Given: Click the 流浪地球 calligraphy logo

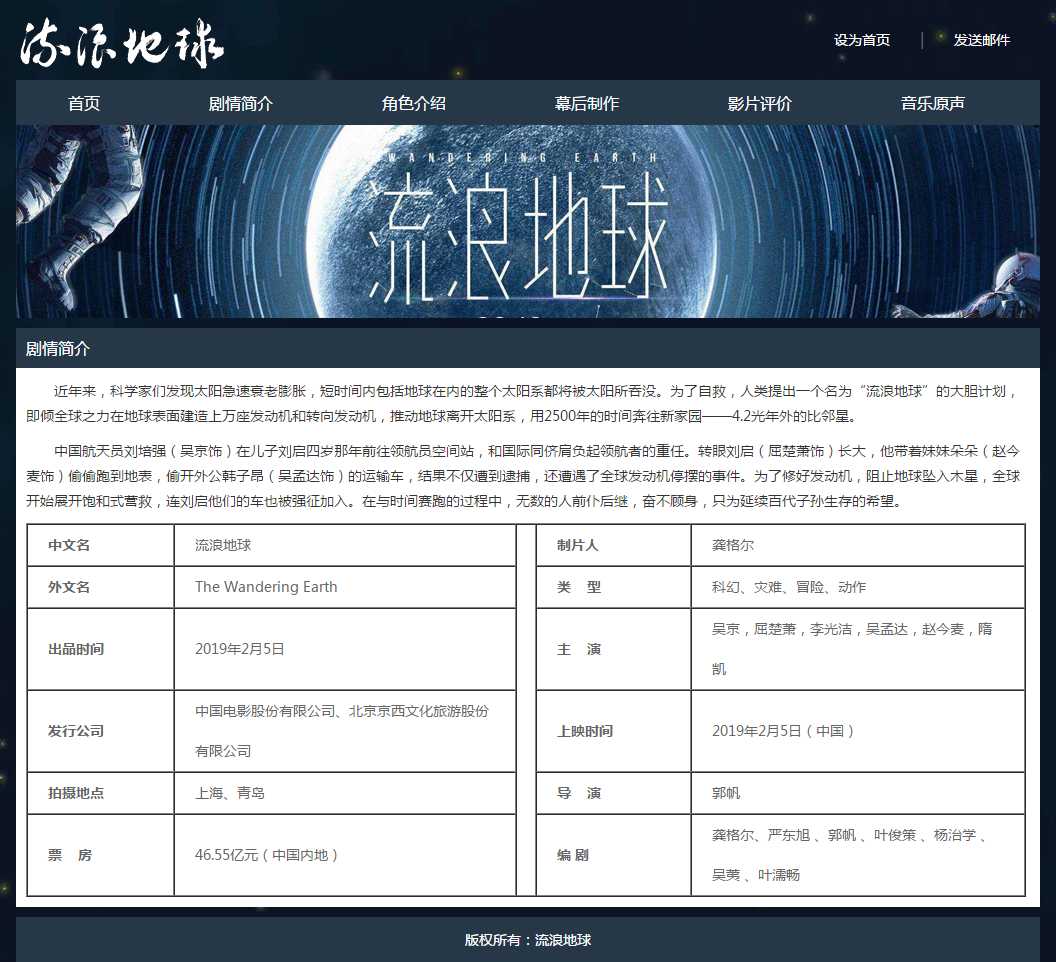Looking at the screenshot, I should tap(122, 43).
